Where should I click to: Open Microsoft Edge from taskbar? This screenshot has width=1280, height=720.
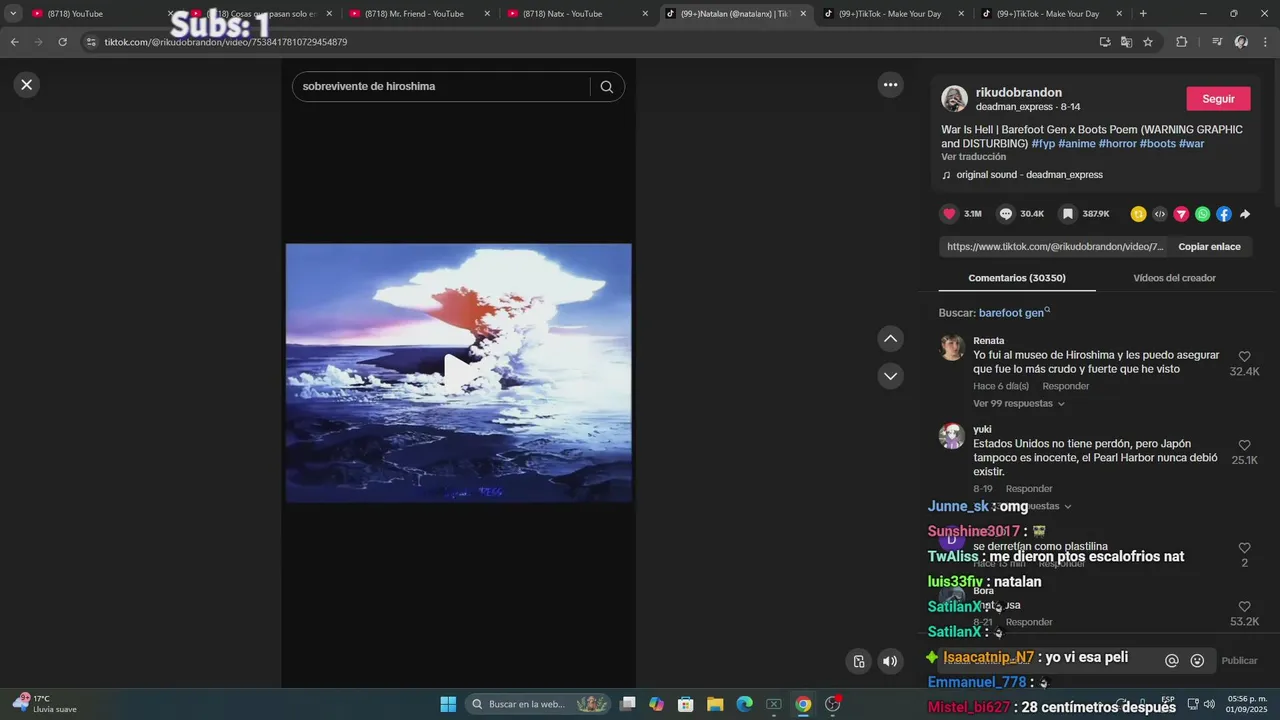tap(744, 704)
